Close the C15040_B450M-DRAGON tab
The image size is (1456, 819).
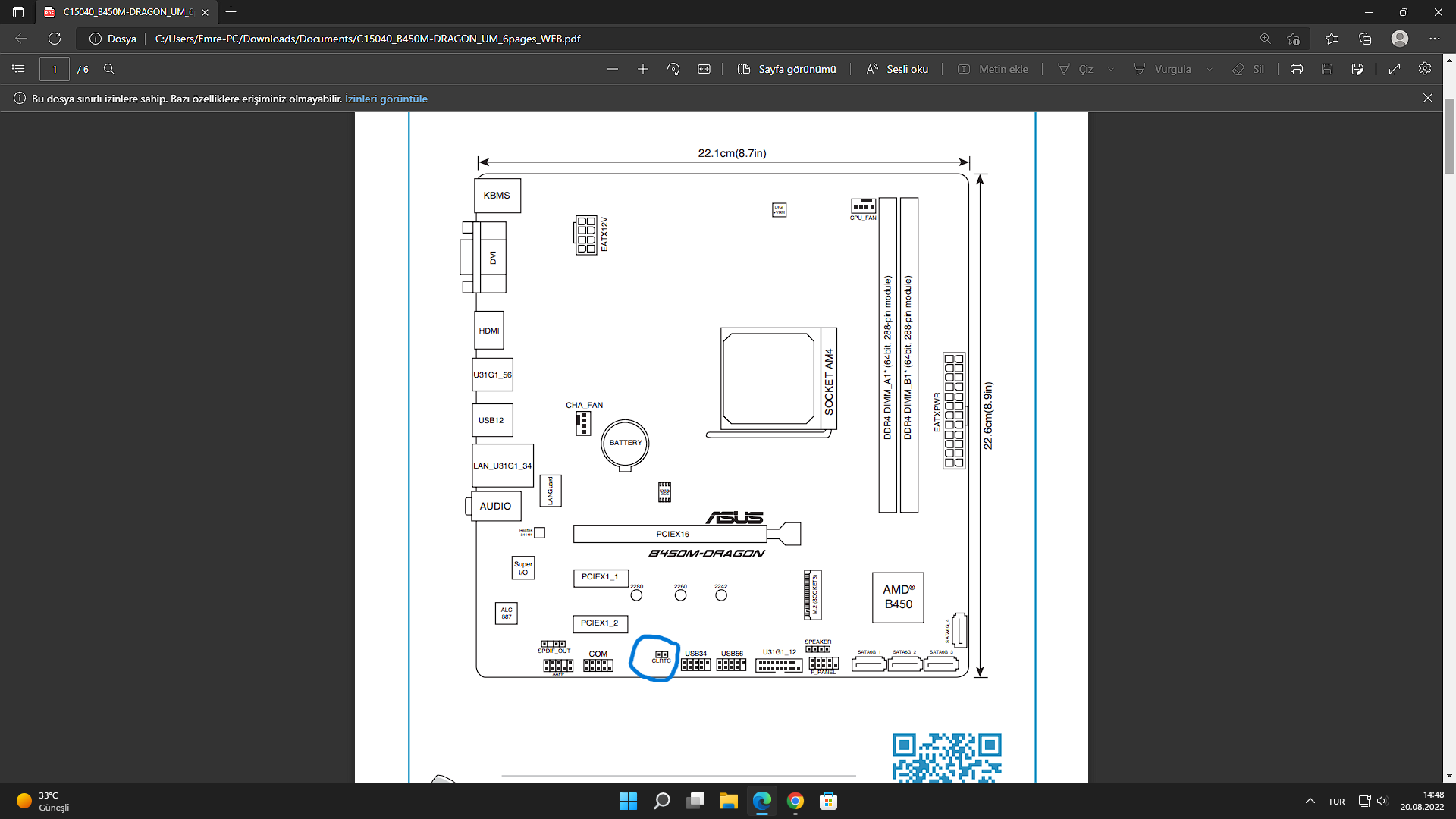click(x=205, y=12)
